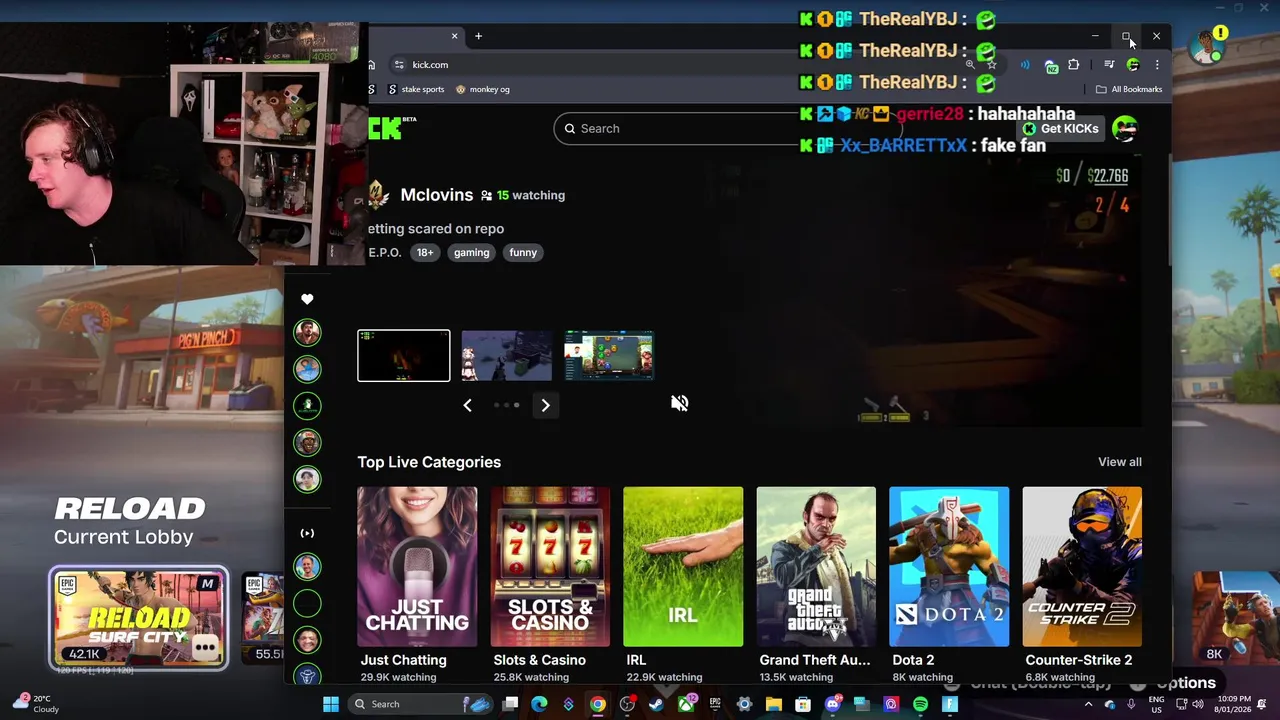Open the Chrome extensions puzzle icon

pyautogui.click(x=1074, y=65)
